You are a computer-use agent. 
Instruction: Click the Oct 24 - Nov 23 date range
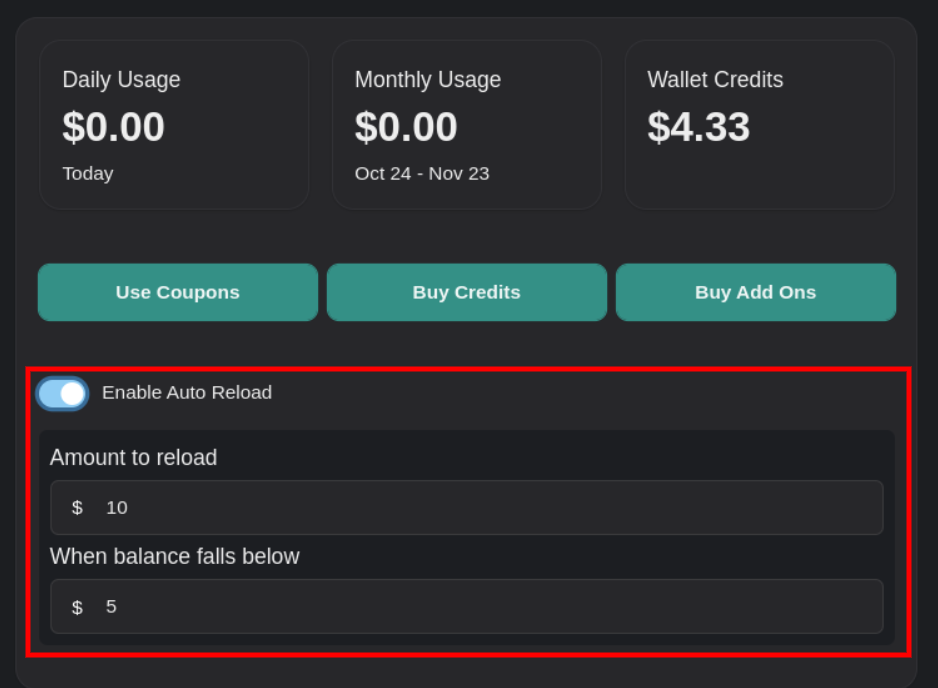coord(422,173)
